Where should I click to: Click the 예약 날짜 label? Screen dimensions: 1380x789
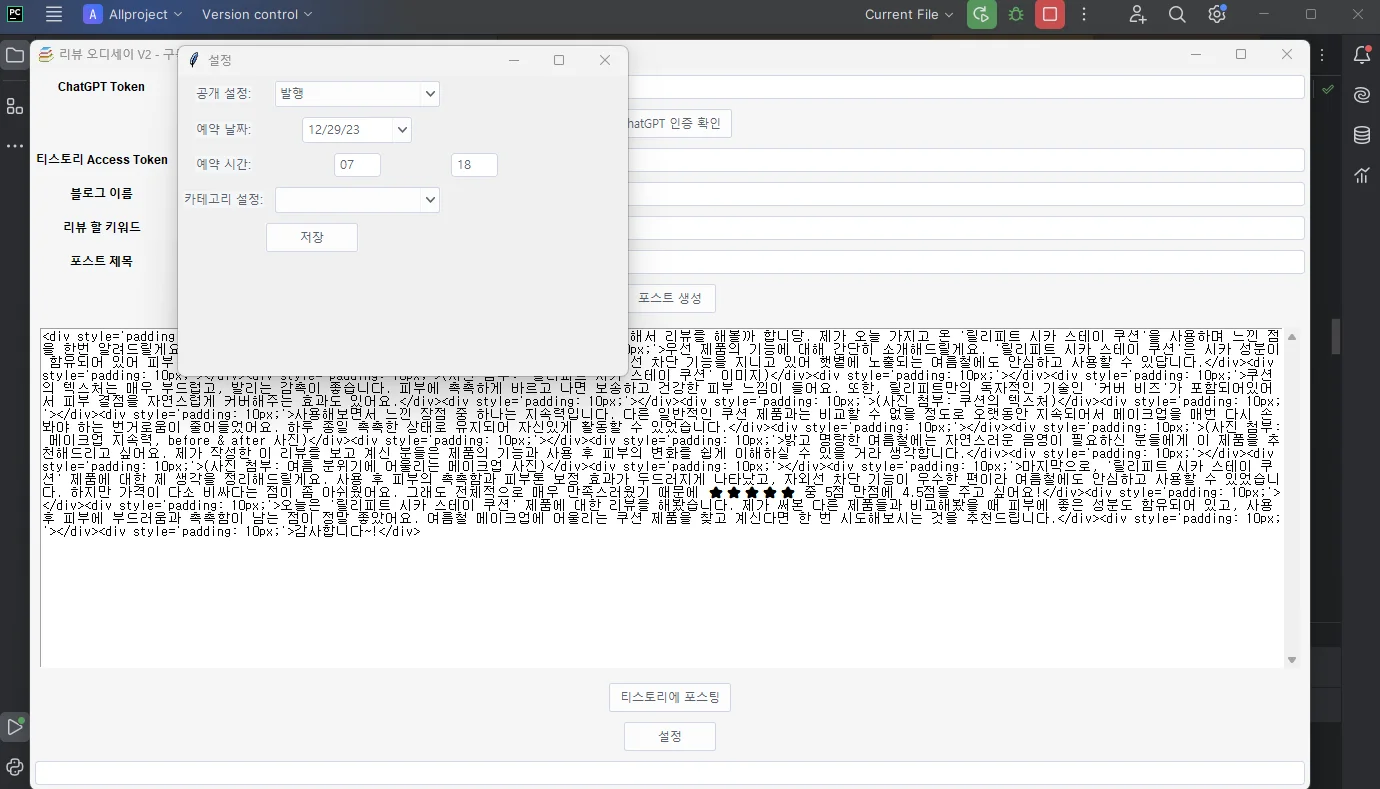click(224, 129)
